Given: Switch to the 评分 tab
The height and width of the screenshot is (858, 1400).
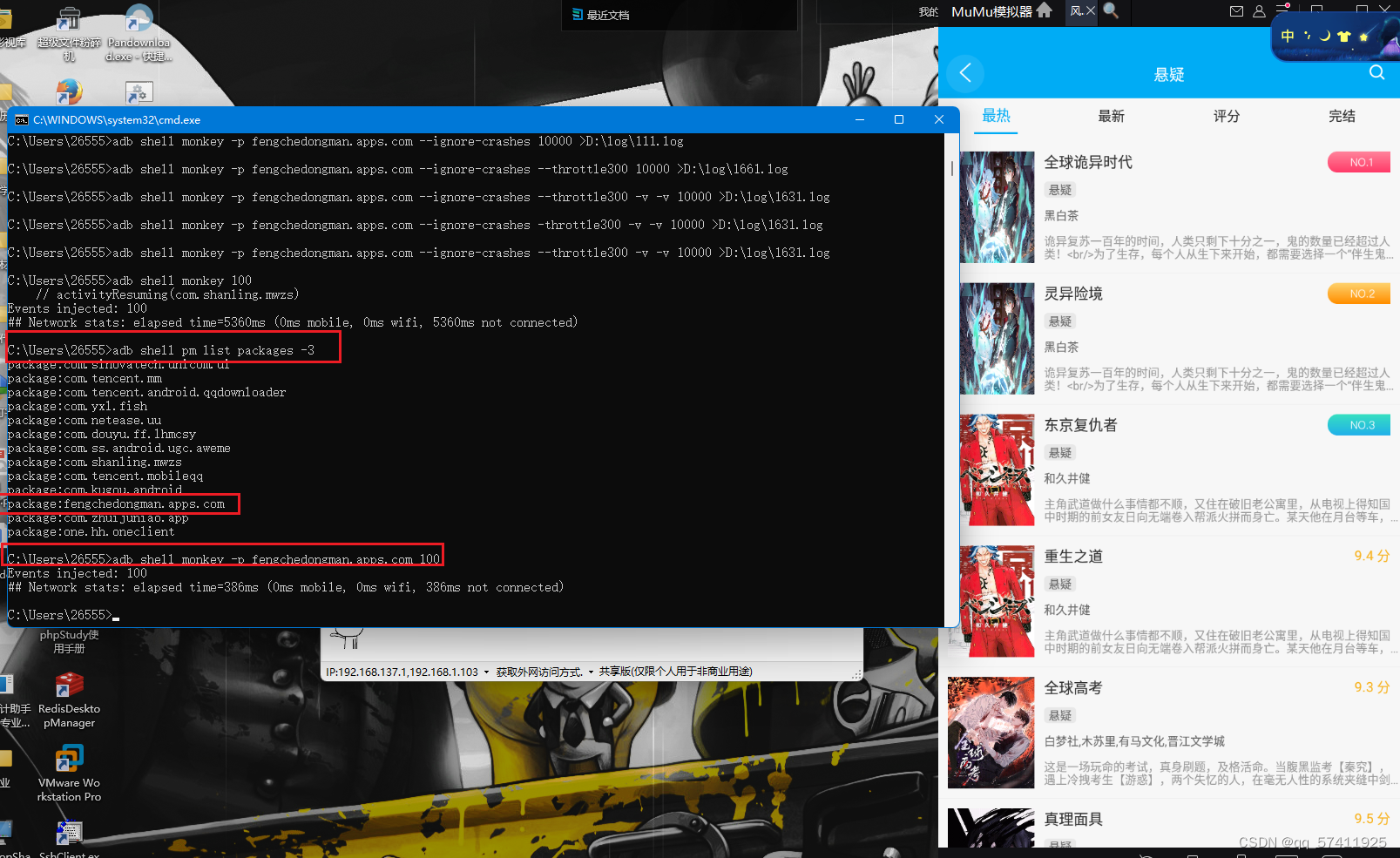Looking at the screenshot, I should (x=1227, y=116).
